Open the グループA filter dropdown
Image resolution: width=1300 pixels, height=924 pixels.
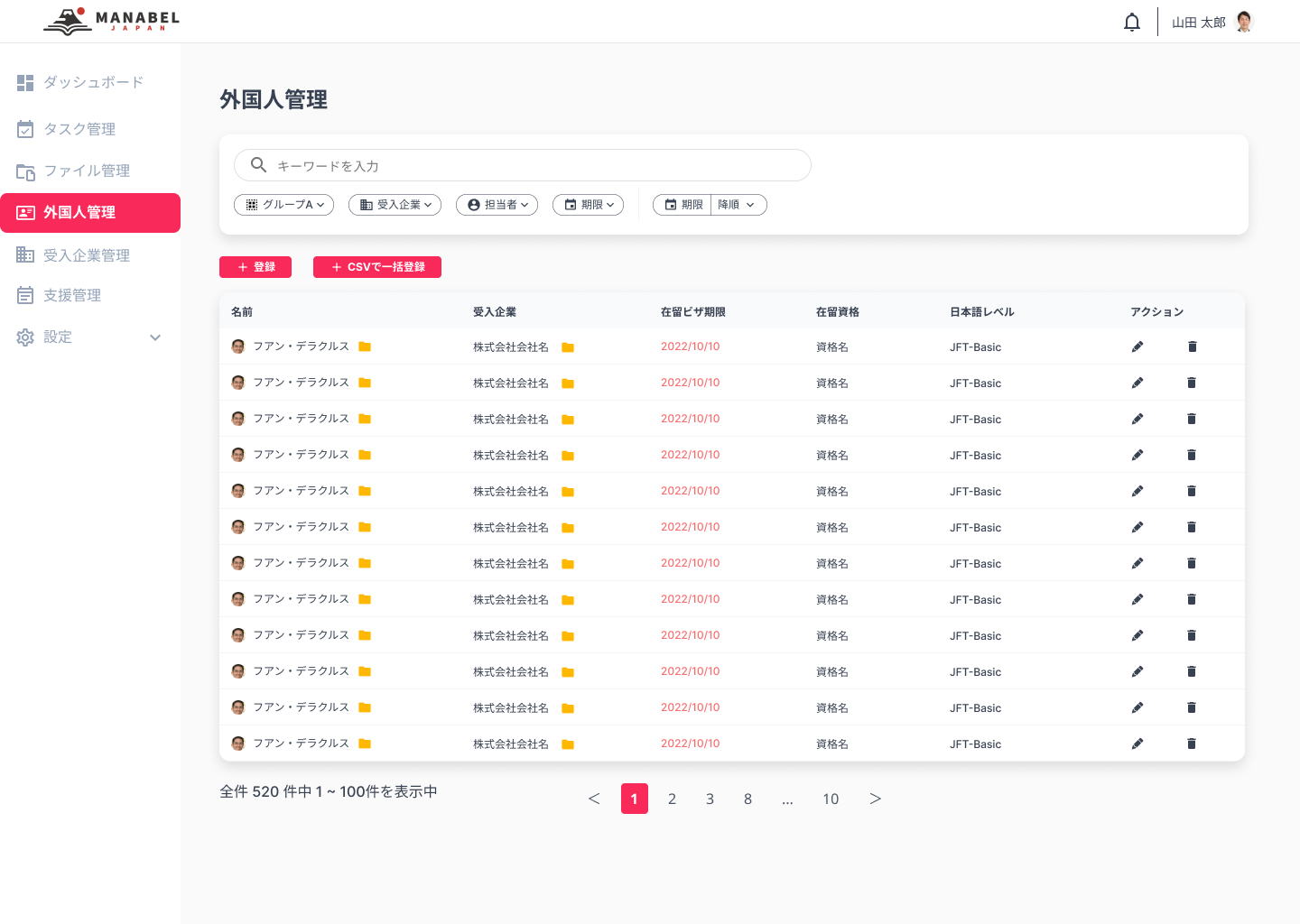click(283, 205)
